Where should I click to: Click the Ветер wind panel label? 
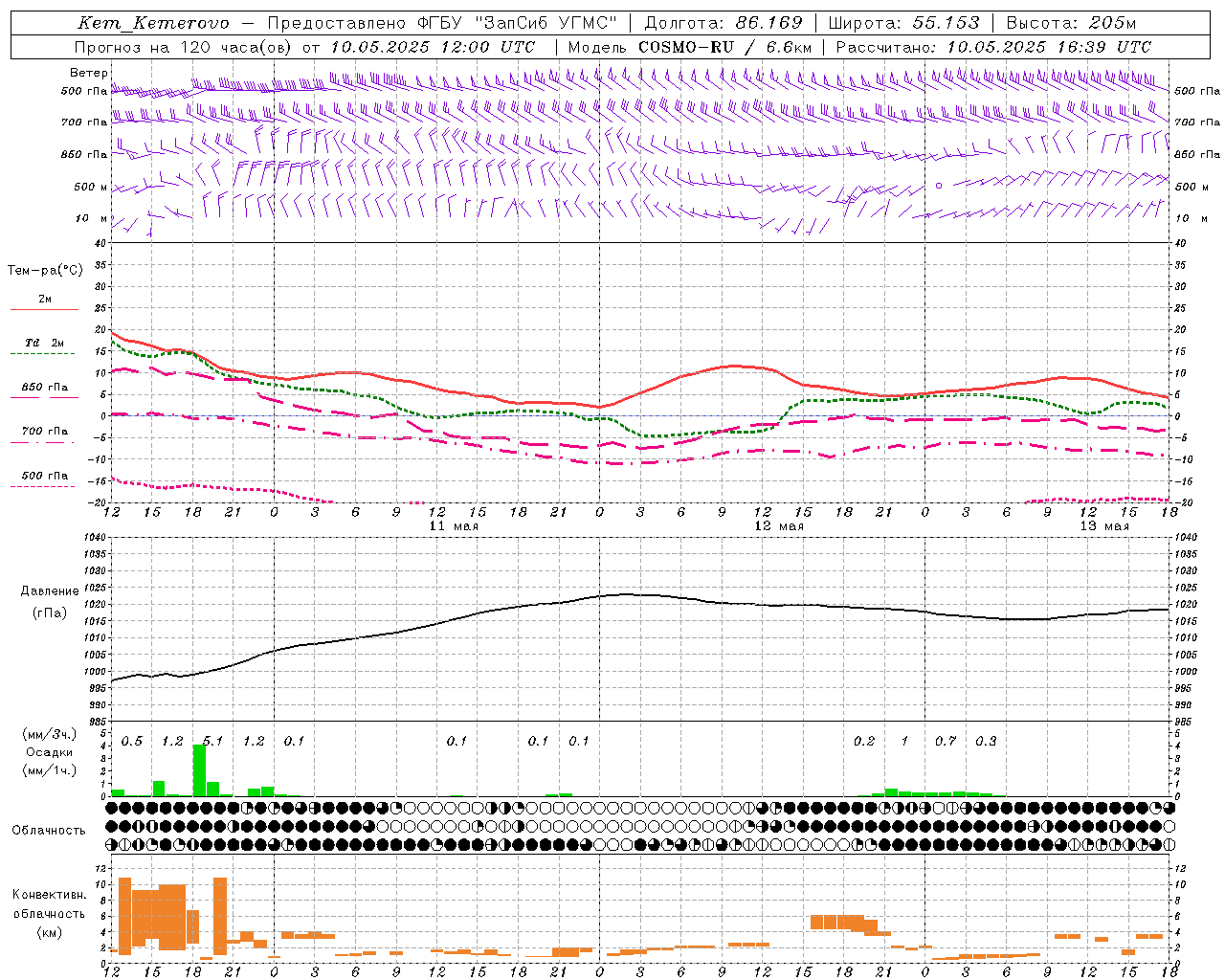(x=89, y=73)
